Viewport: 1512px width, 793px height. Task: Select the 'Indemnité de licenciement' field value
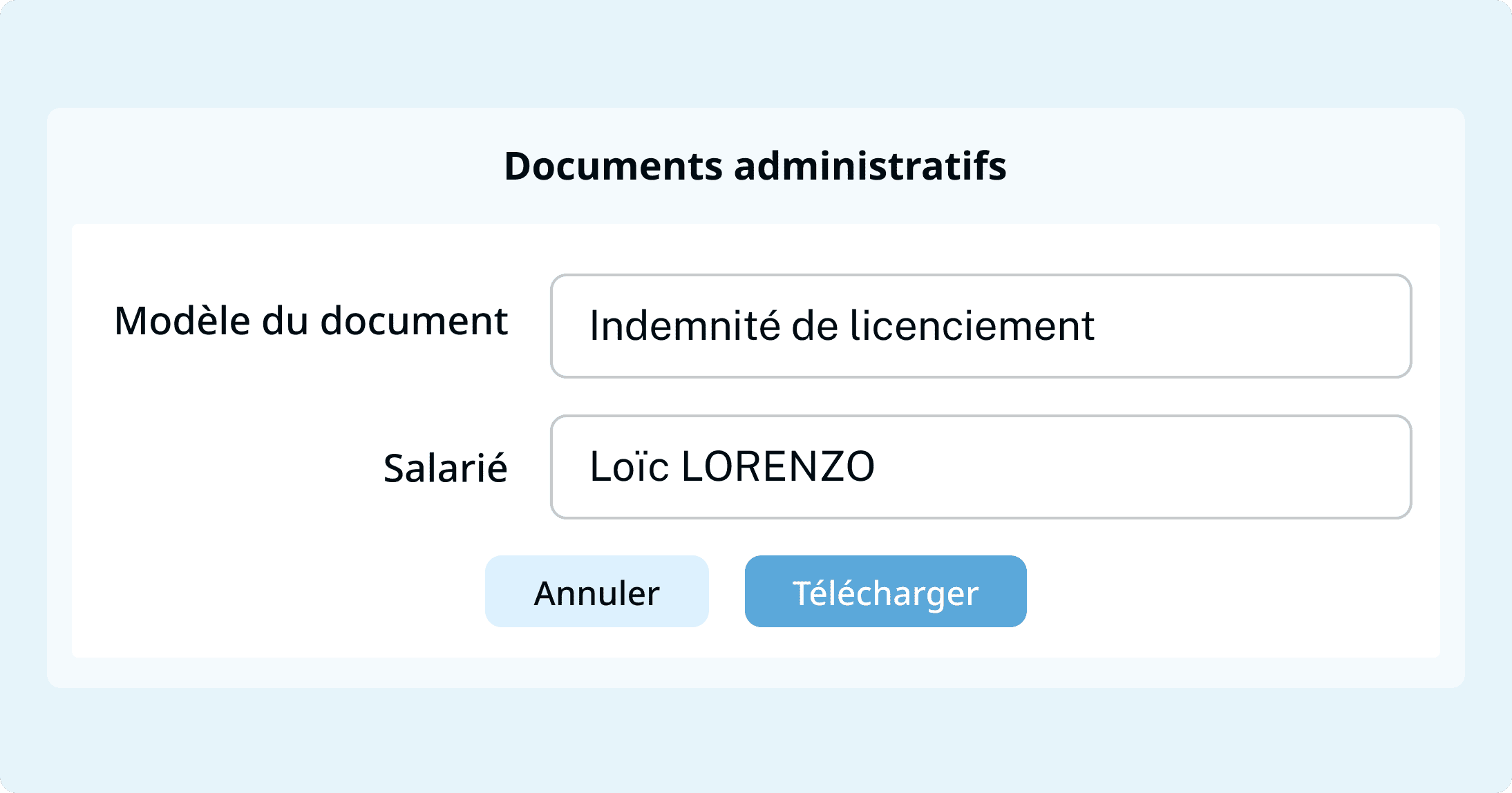coord(842,326)
